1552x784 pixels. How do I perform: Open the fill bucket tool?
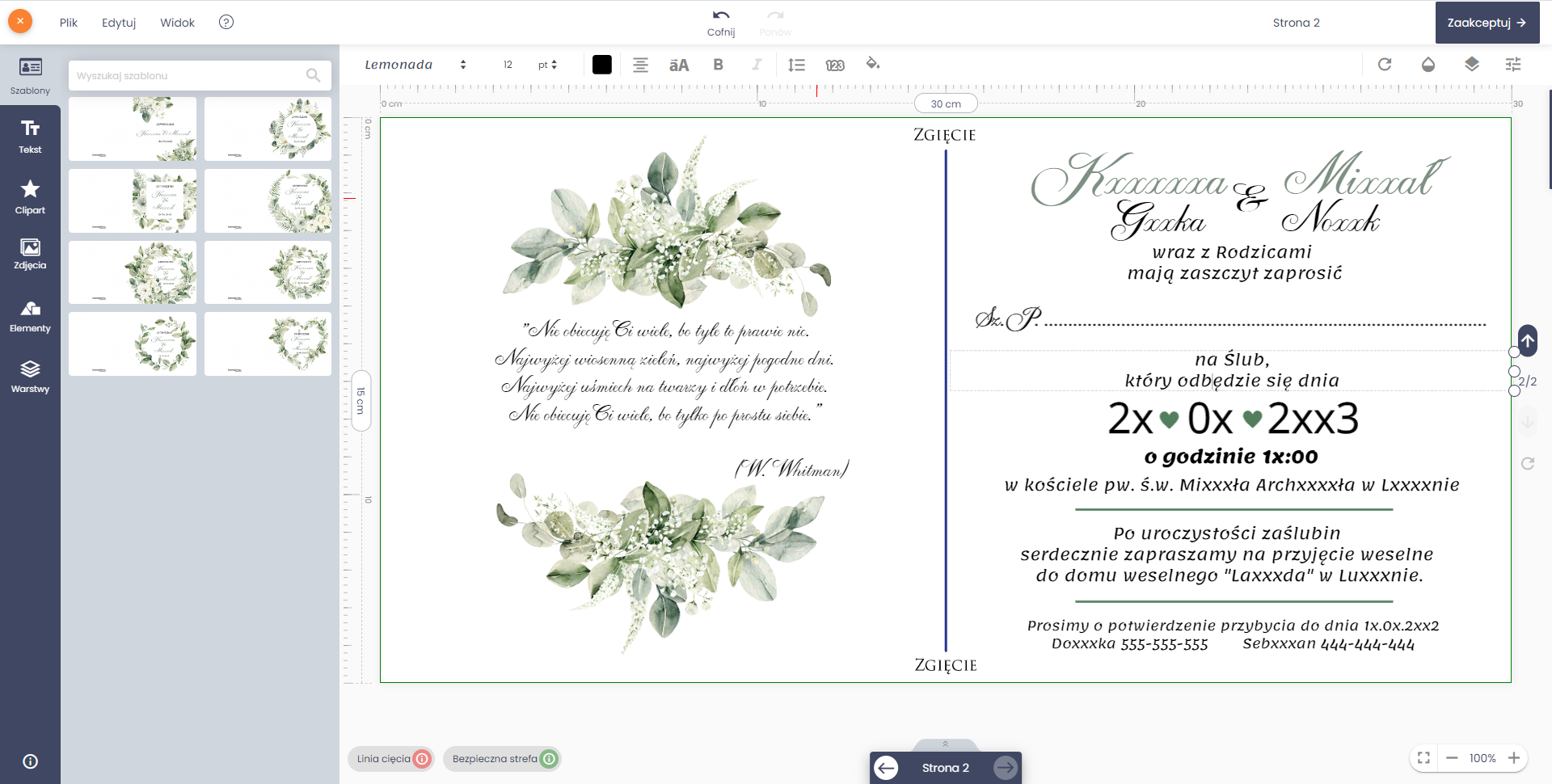point(873,63)
